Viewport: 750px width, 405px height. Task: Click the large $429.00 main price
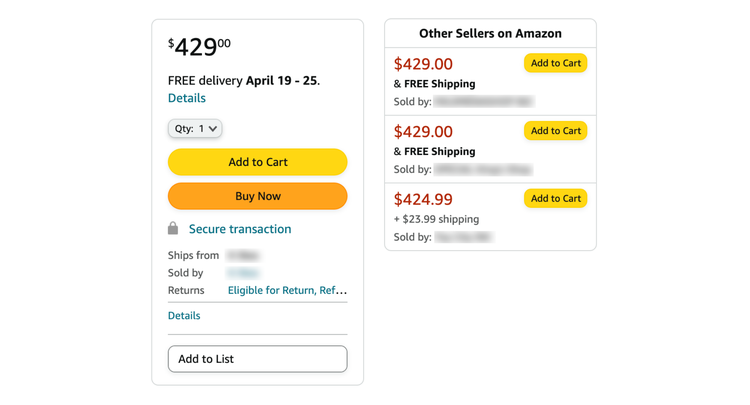(x=200, y=47)
